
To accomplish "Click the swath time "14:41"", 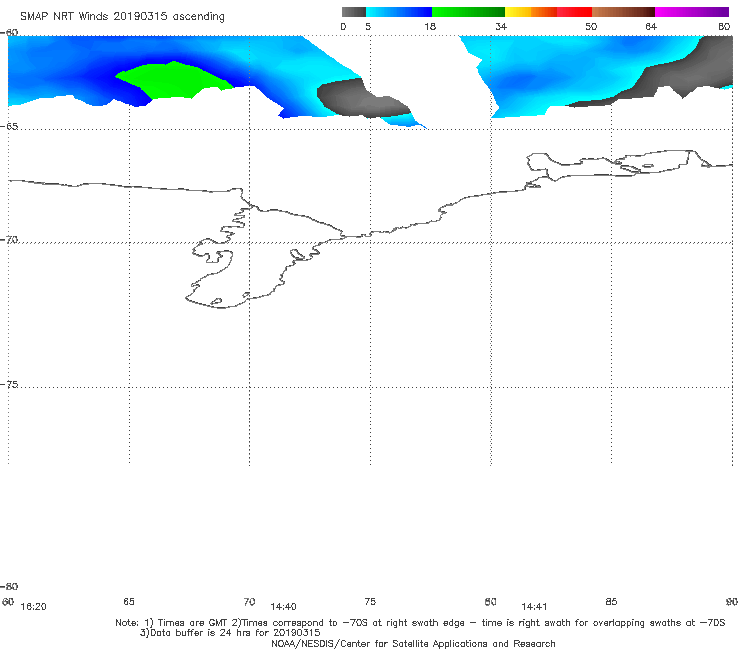I will click(x=534, y=607).
